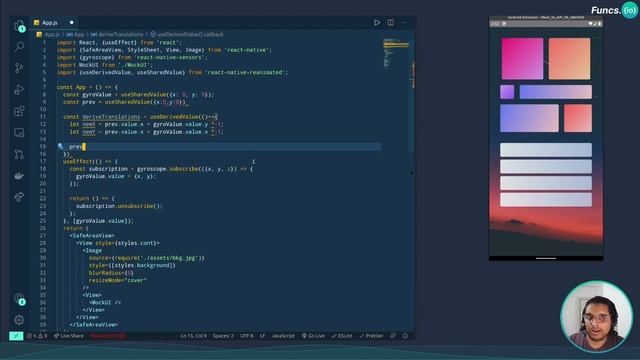Click line number 17 in the gutter
The image size is (640, 360).
click(43, 161)
